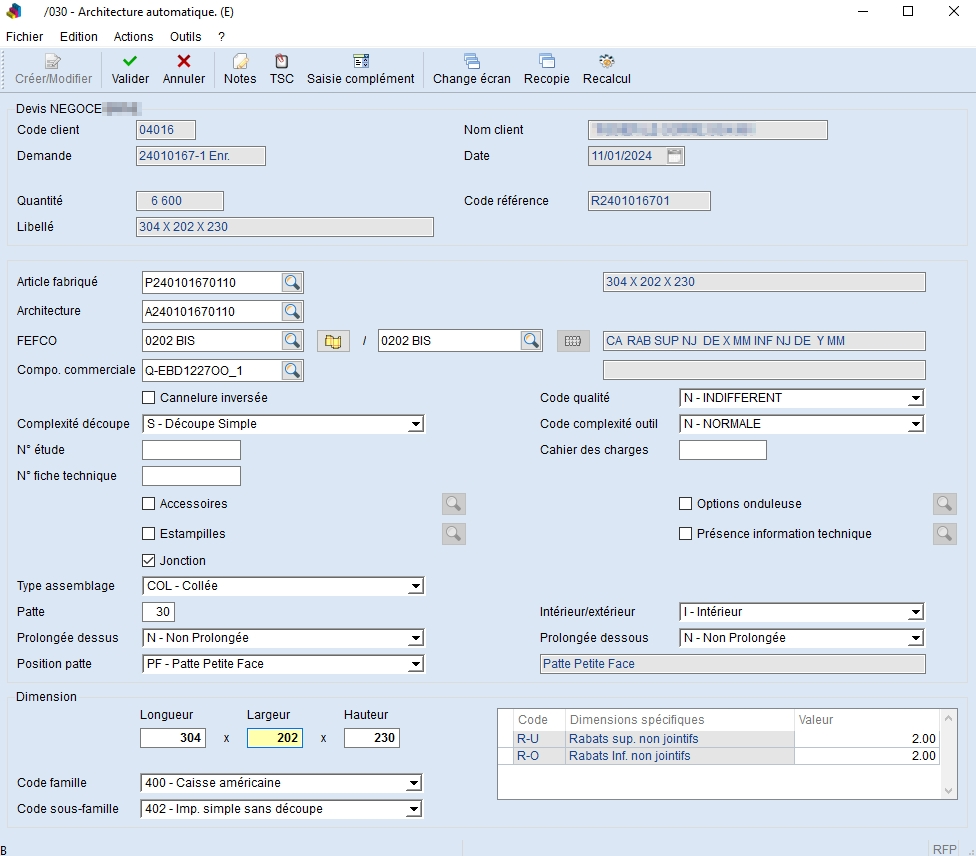Viewport: 976px width, 856px height.
Task: Click the TSC toolbar icon
Action: click(282, 62)
